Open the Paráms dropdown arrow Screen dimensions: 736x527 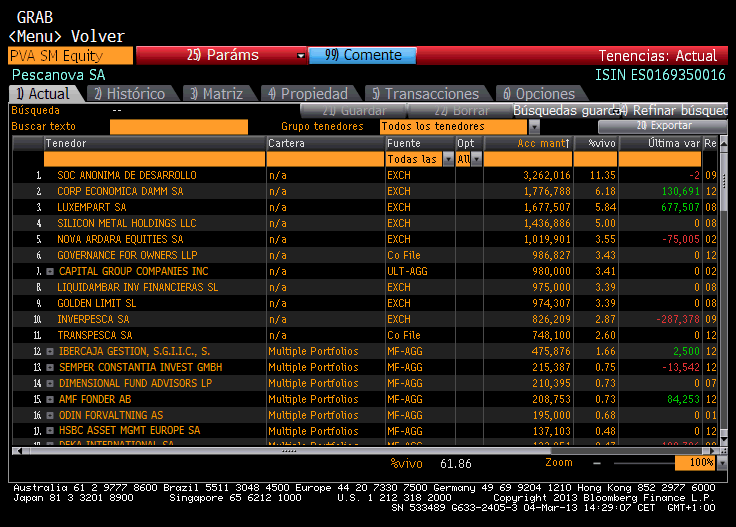[301, 56]
